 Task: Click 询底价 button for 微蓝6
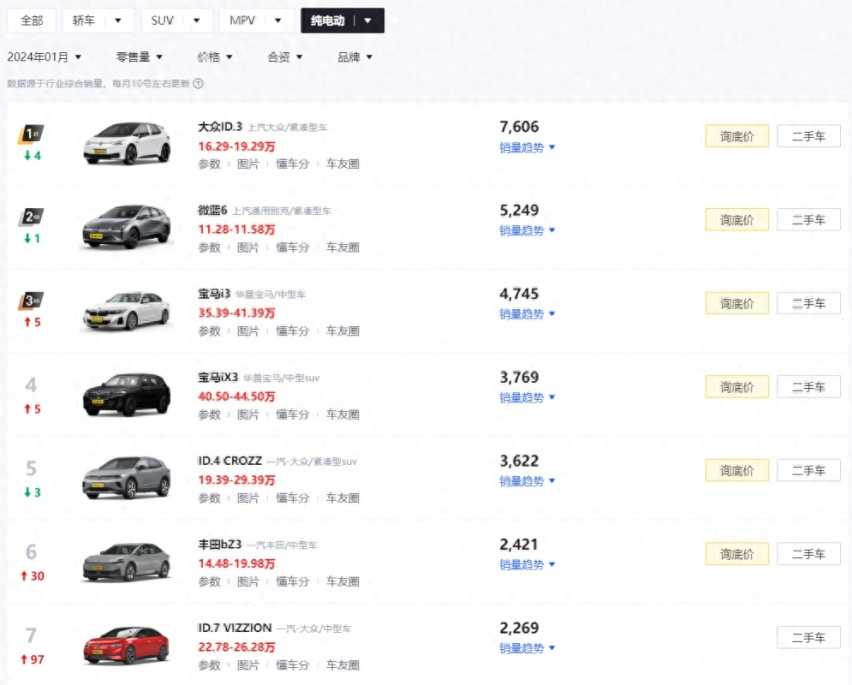(x=736, y=219)
